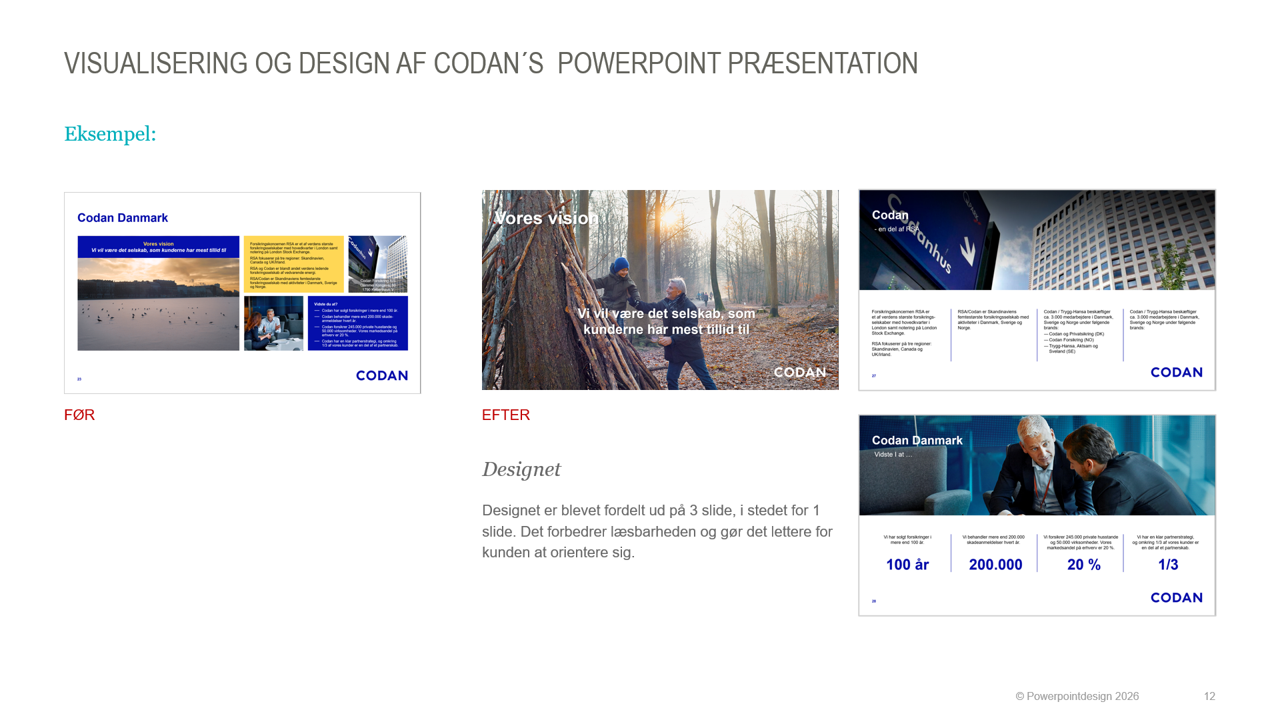Viewport: 1280px width, 720px height.
Task: Open the 'FØR' Codan Danmark slide thumbnail
Action: click(242, 293)
